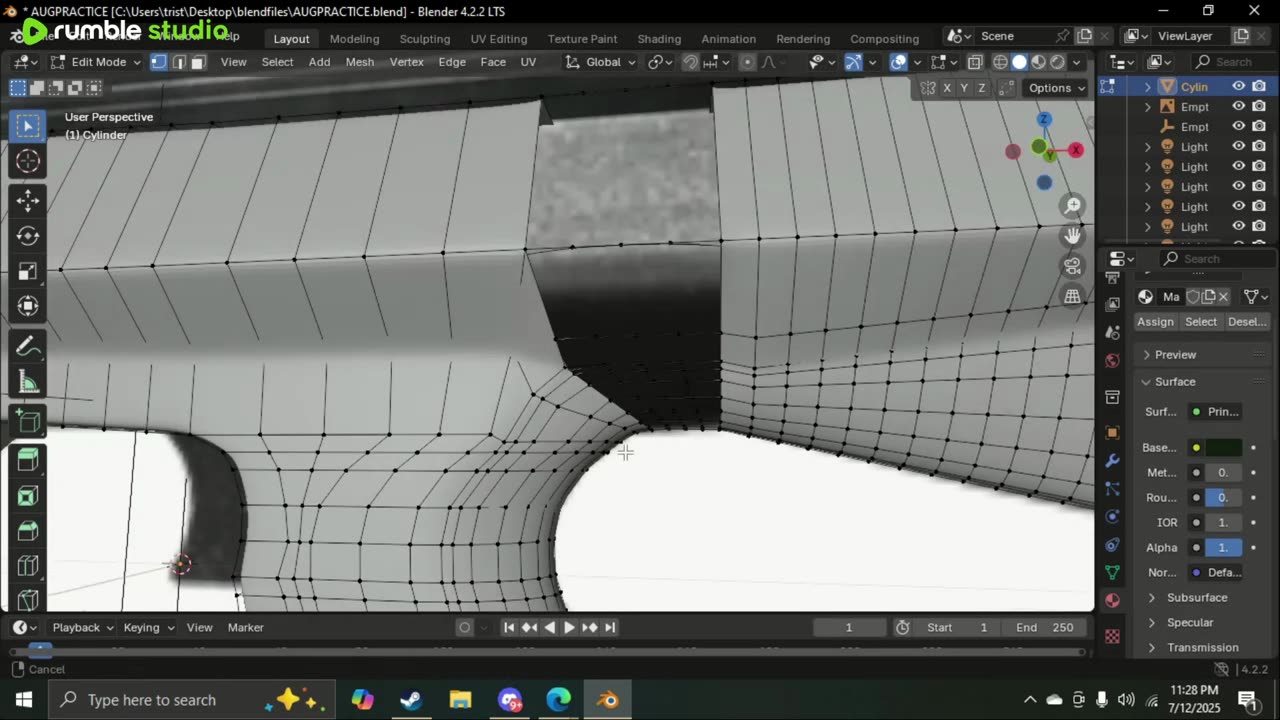The image size is (1280, 720).
Task: Toggle X-ray view in header
Action: [x=974, y=62]
